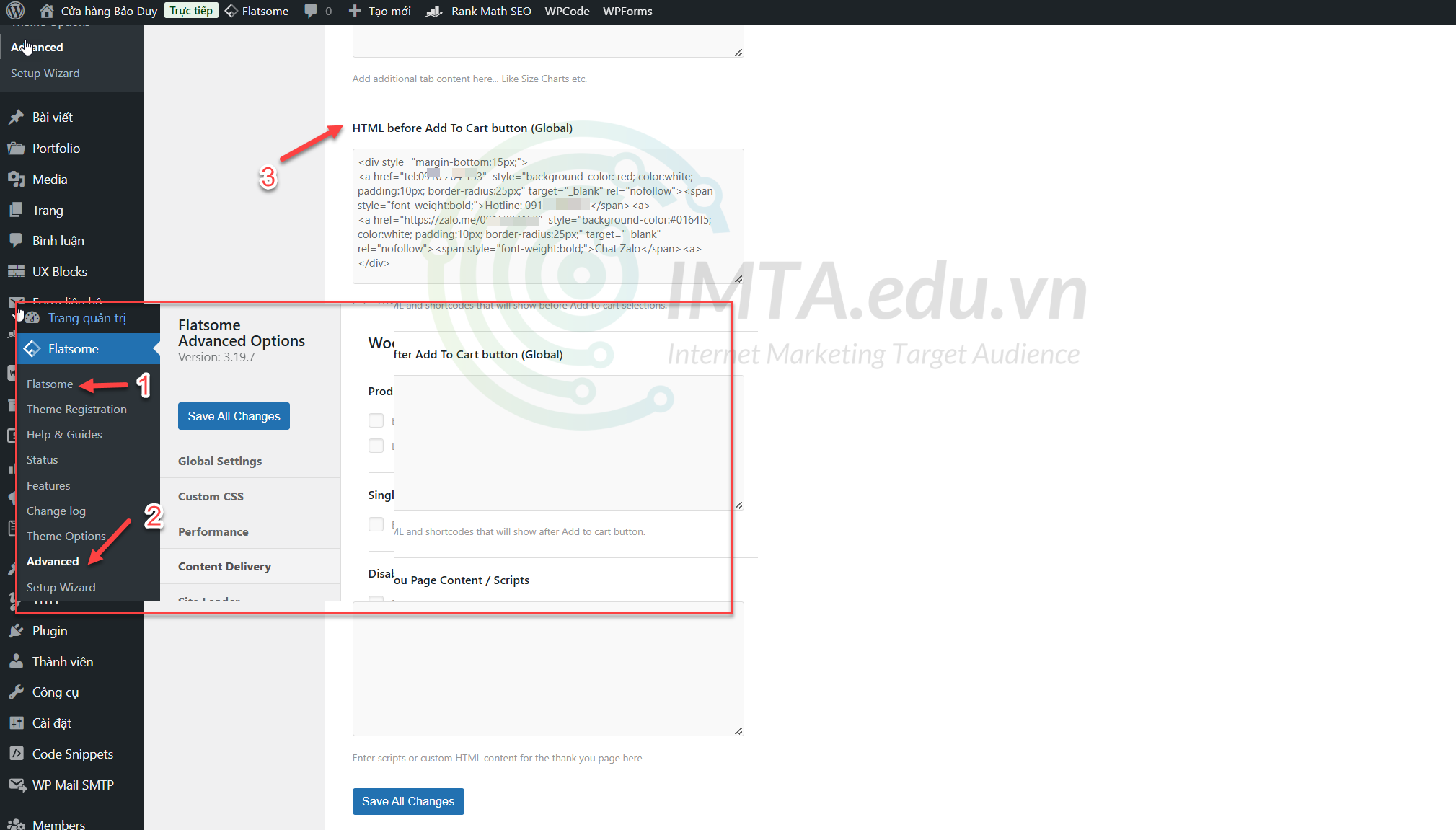
Task: Click Save All Changes button at bottom
Action: pos(408,801)
